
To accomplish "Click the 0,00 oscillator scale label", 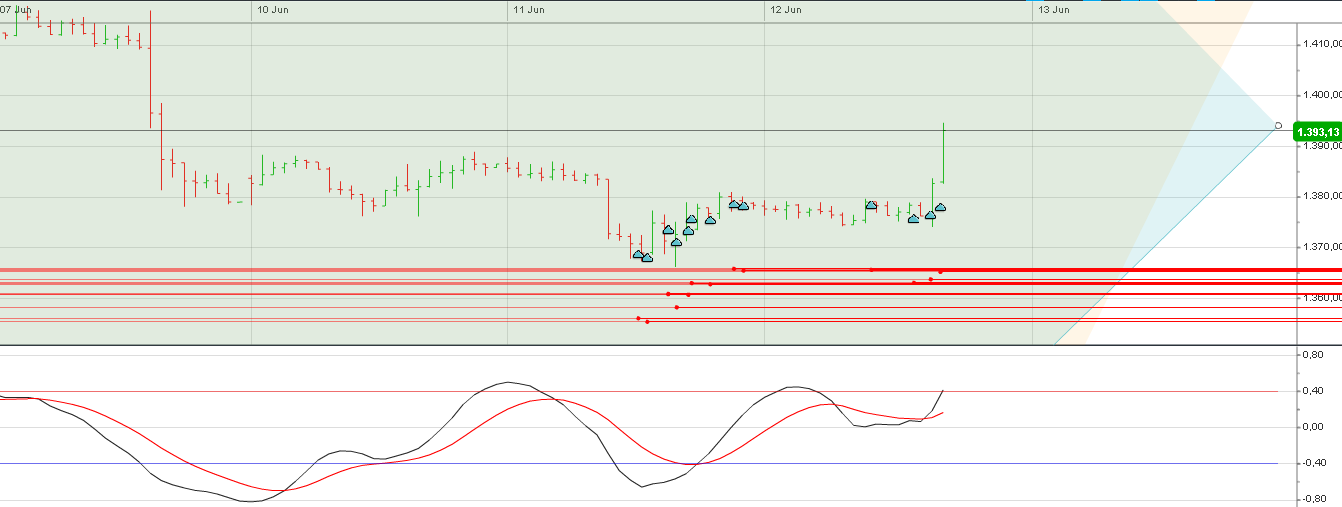I will 1311,427.
